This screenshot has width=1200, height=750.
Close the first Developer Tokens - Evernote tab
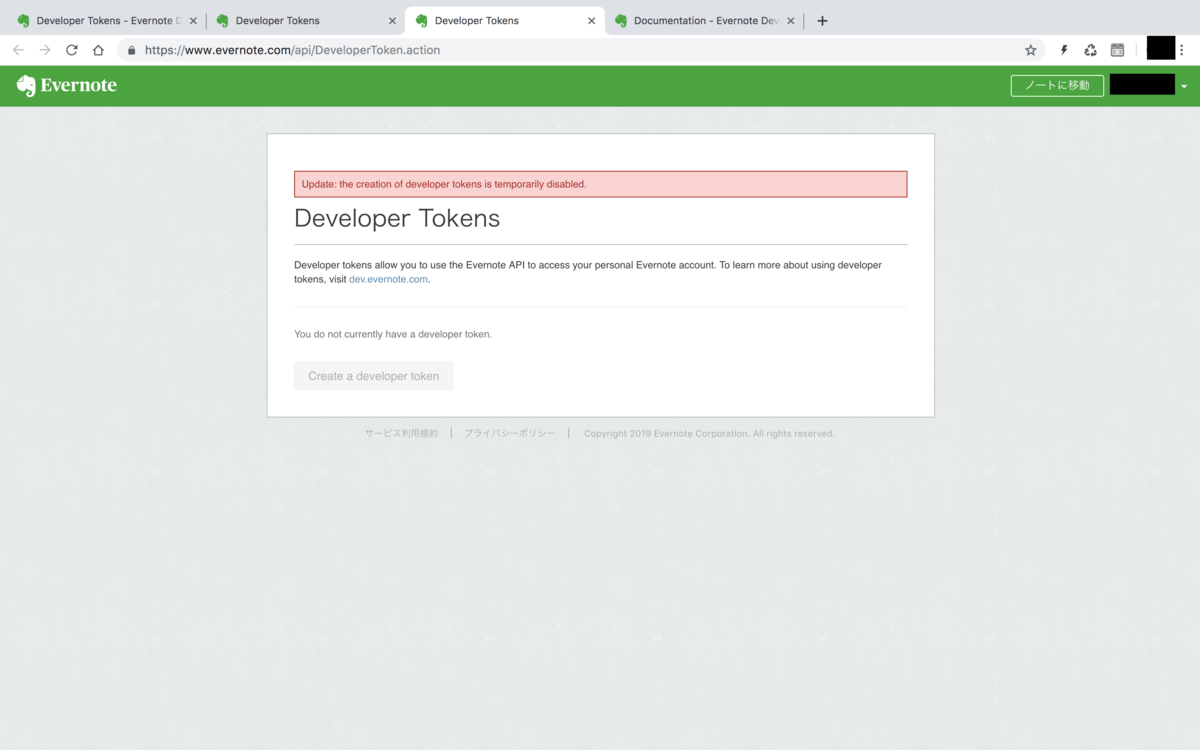tap(193, 20)
